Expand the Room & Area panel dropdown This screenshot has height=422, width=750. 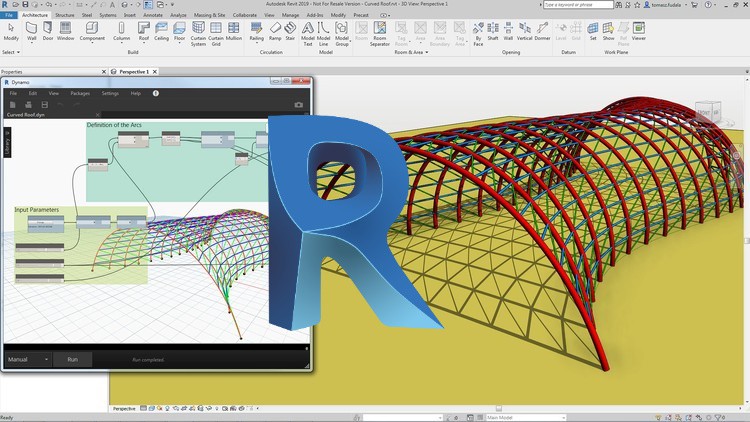point(411,52)
